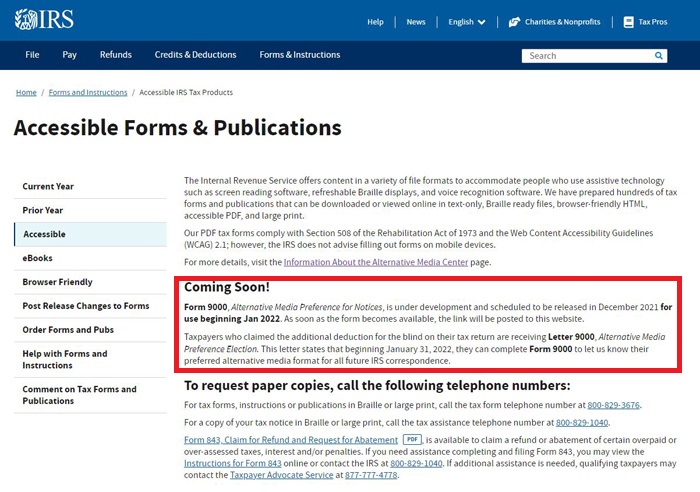
Task: Open Instructions for Form 843 link
Action: [233, 463]
